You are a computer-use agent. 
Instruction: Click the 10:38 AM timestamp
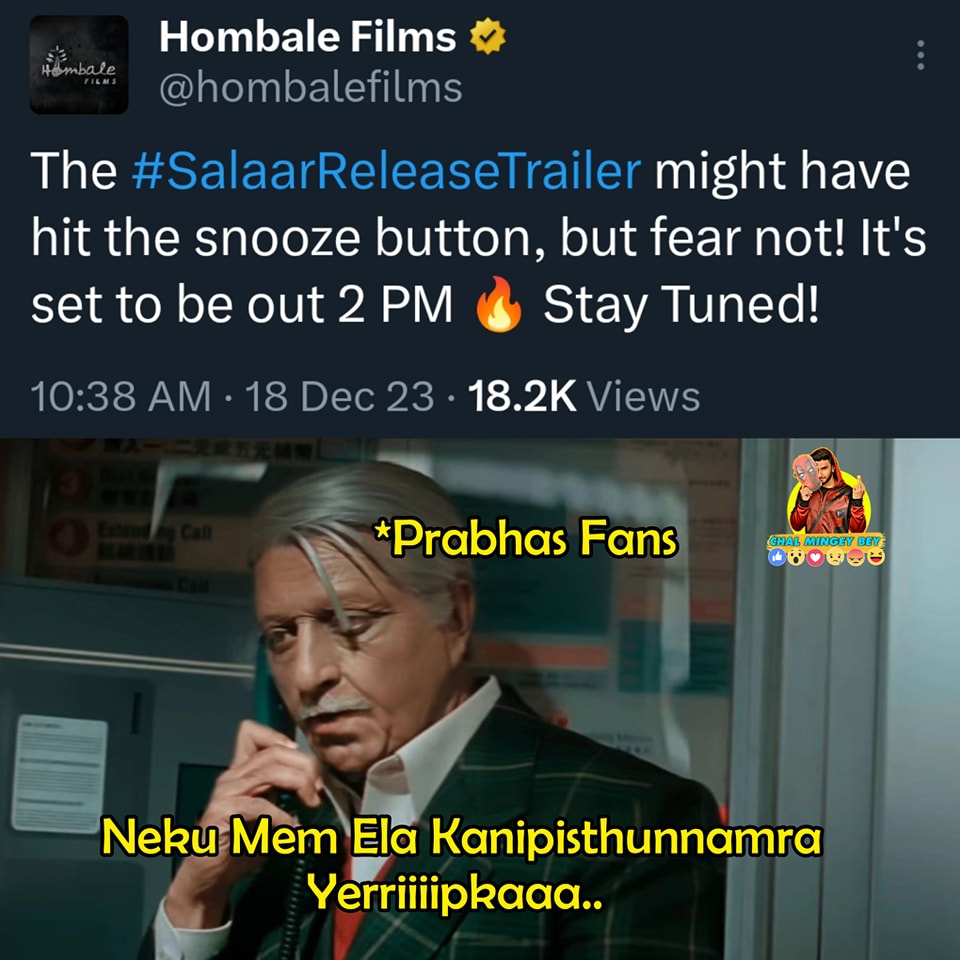tap(121, 396)
